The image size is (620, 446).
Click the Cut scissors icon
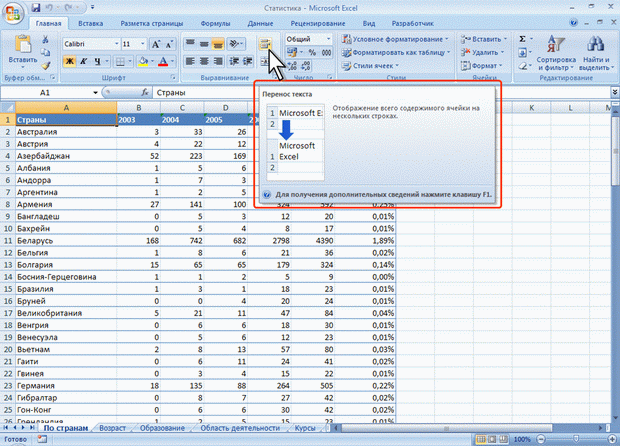point(45,40)
